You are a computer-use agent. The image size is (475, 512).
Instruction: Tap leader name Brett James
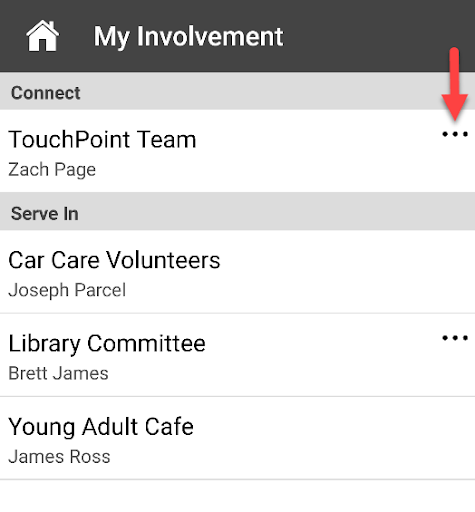pos(58,373)
